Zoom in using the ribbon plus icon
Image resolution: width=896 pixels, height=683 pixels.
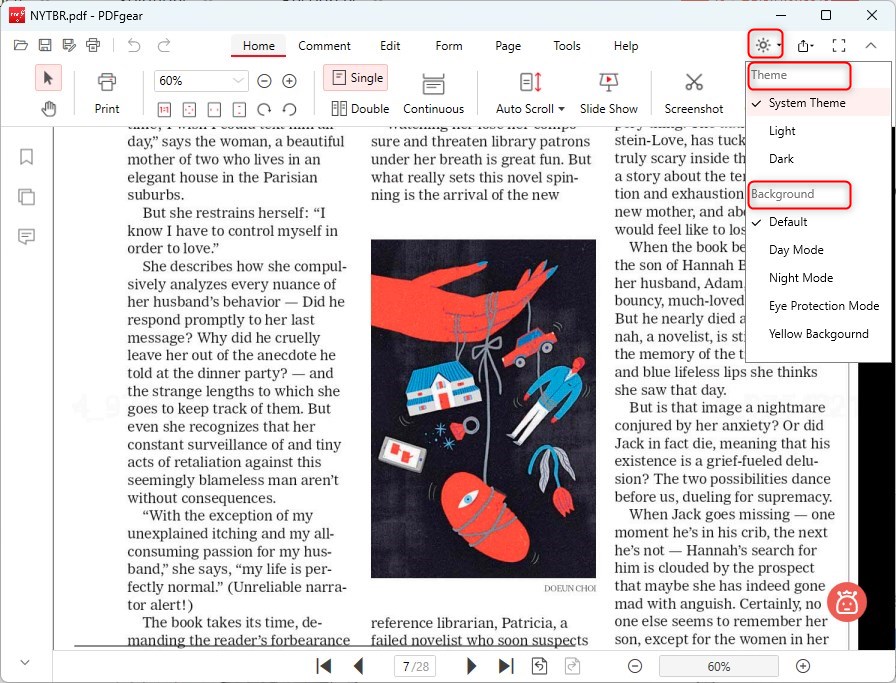(x=290, y=81)
